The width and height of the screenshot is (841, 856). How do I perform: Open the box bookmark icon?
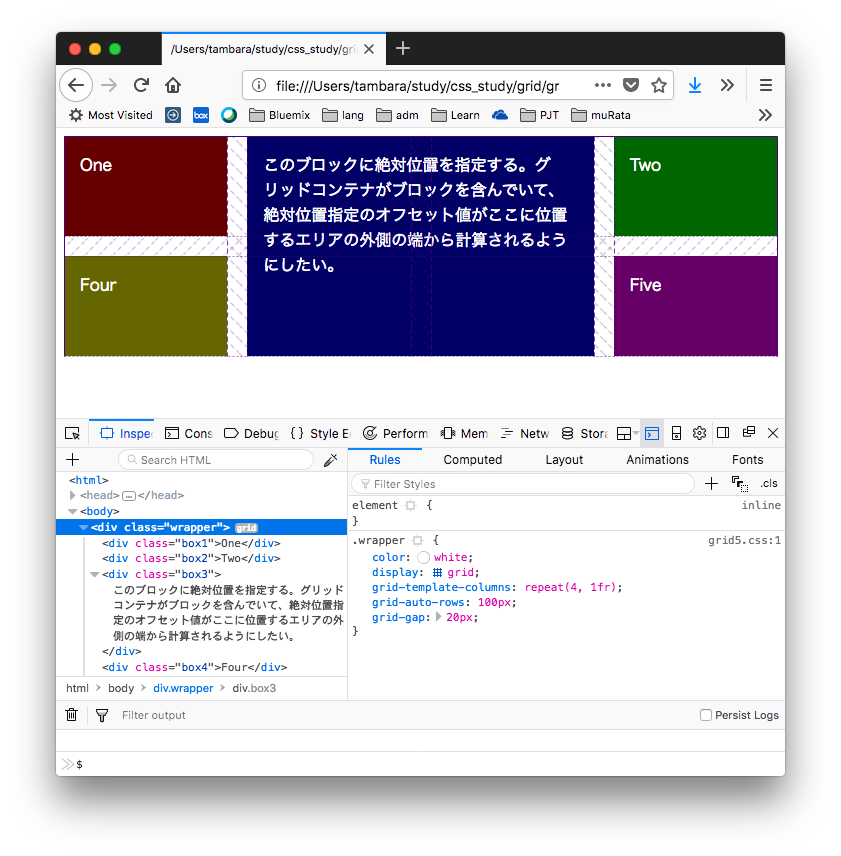click(x=201, y=115)
